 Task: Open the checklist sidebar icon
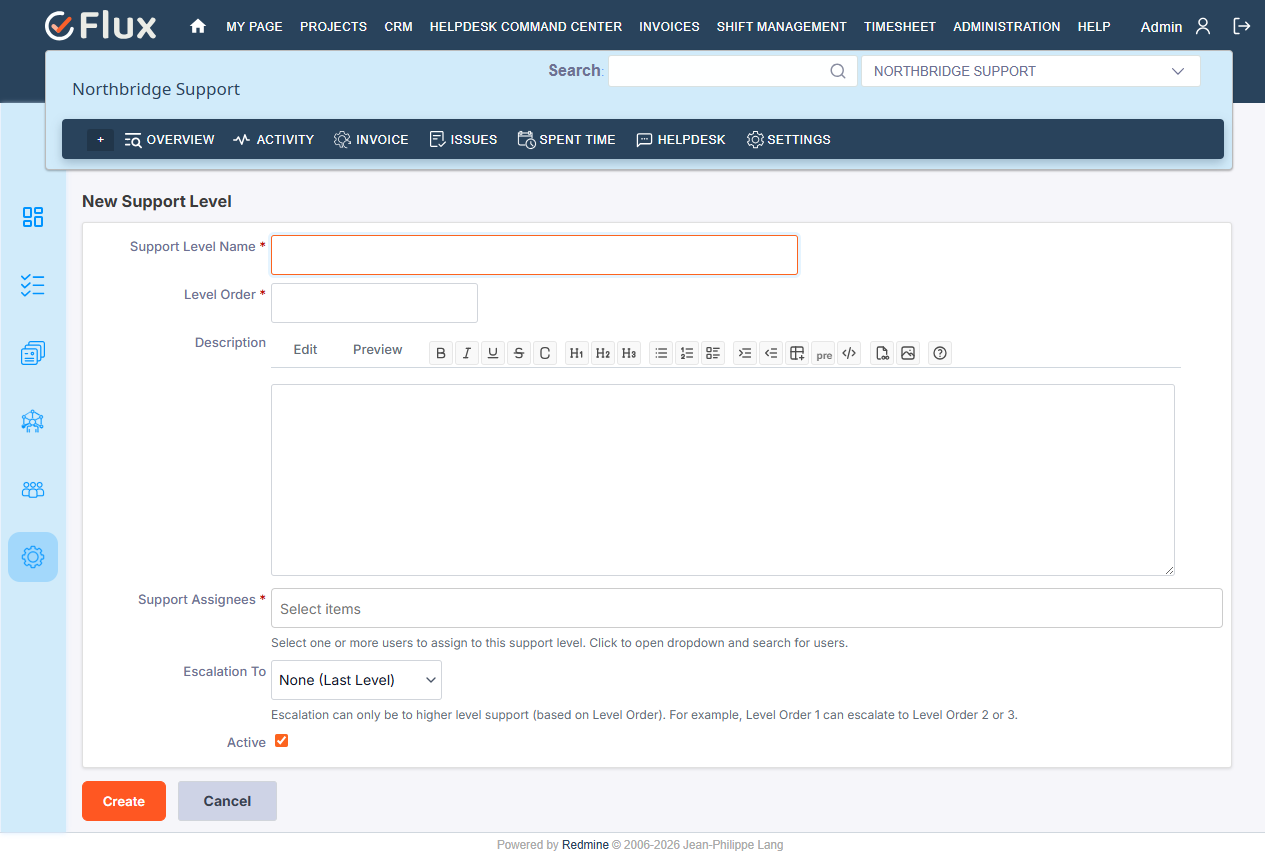pos(33,285)
